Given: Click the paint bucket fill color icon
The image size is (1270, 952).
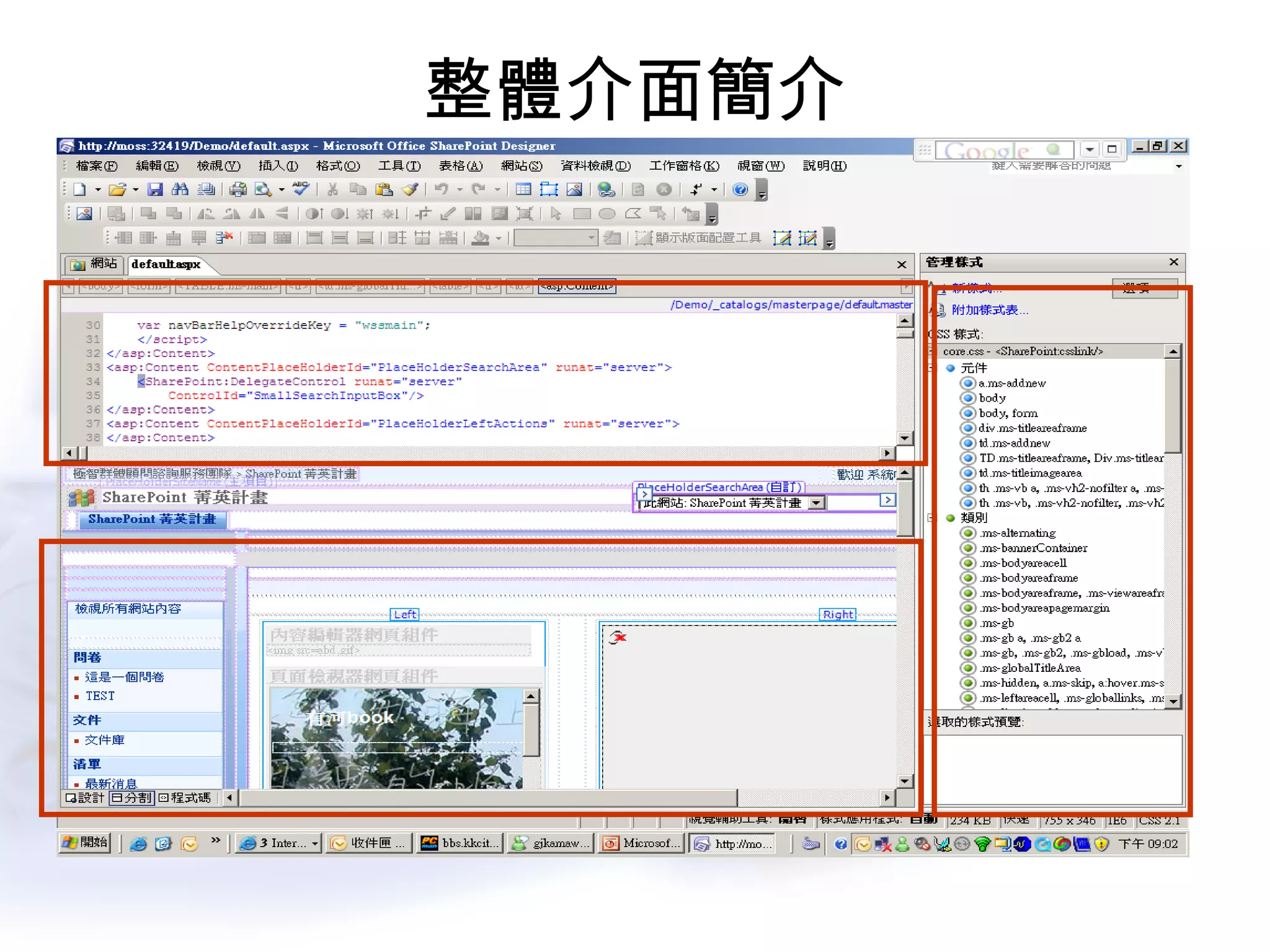Looking at the screenshot, I should (481, 238).
